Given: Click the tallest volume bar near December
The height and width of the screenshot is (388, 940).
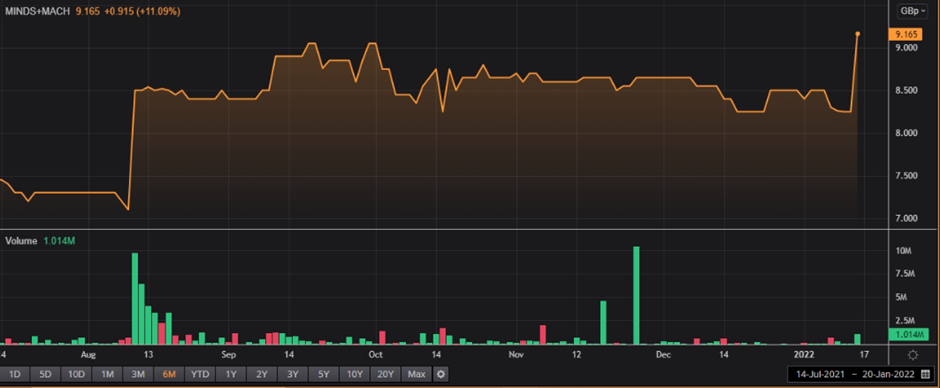Looking at the screenshot, I should (636, 296).
